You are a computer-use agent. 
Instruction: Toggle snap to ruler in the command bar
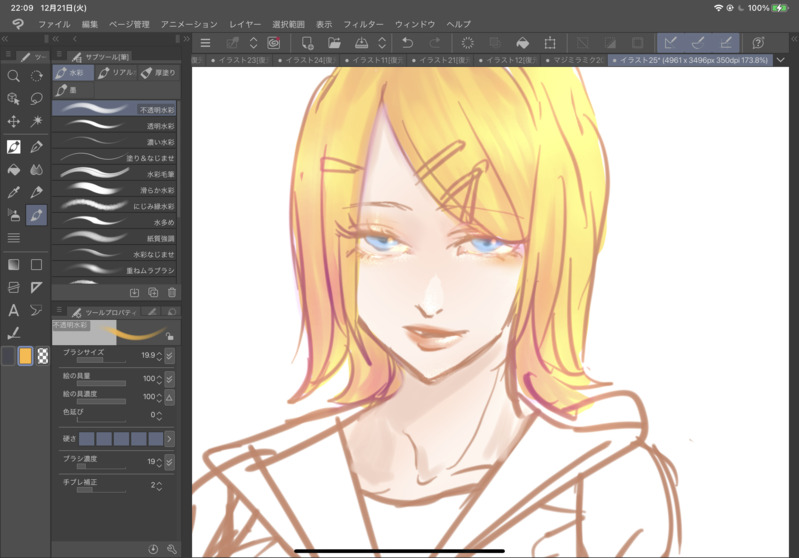pos(671,43)
